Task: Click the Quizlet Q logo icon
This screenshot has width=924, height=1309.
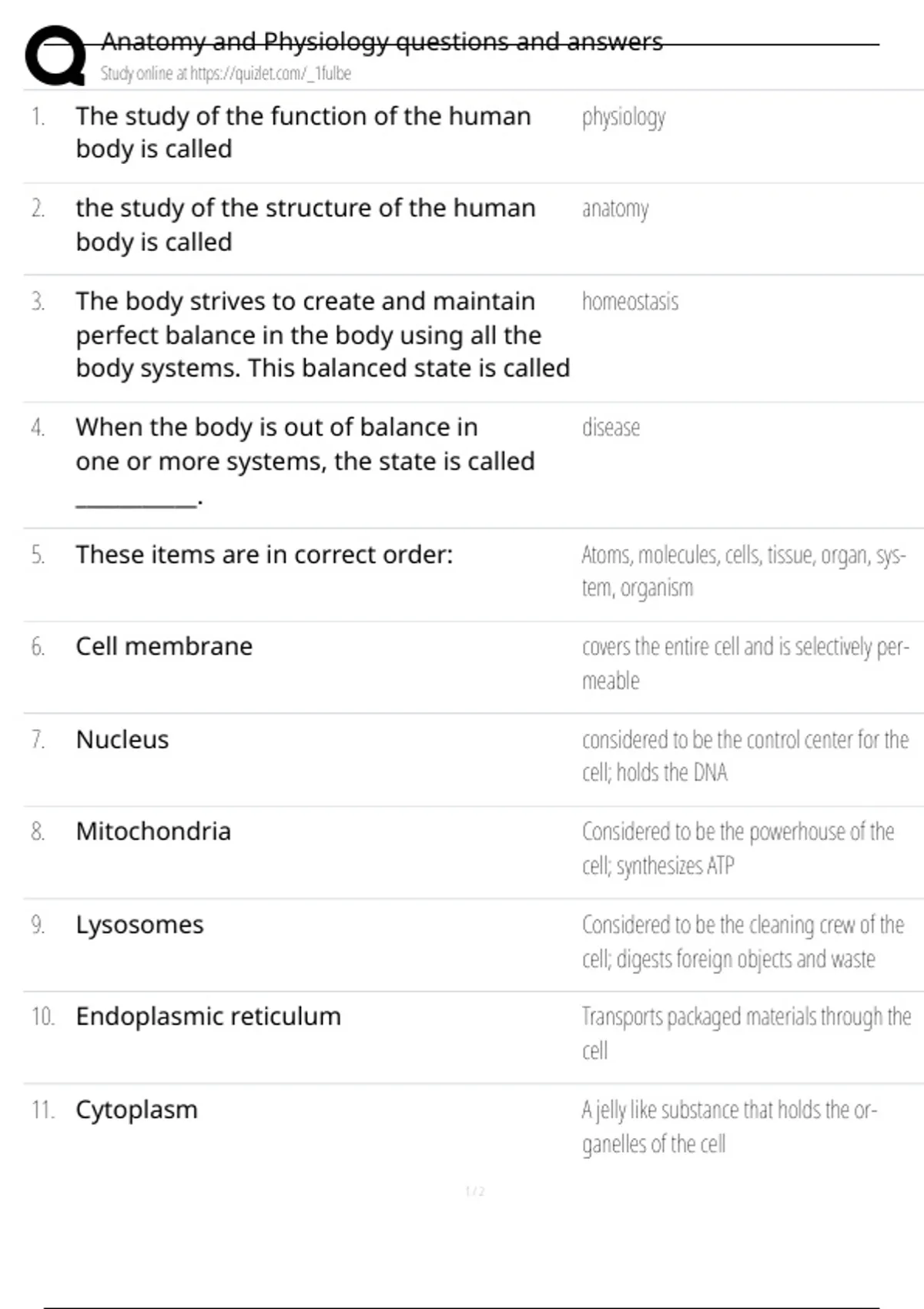Action: coord(55,55)
